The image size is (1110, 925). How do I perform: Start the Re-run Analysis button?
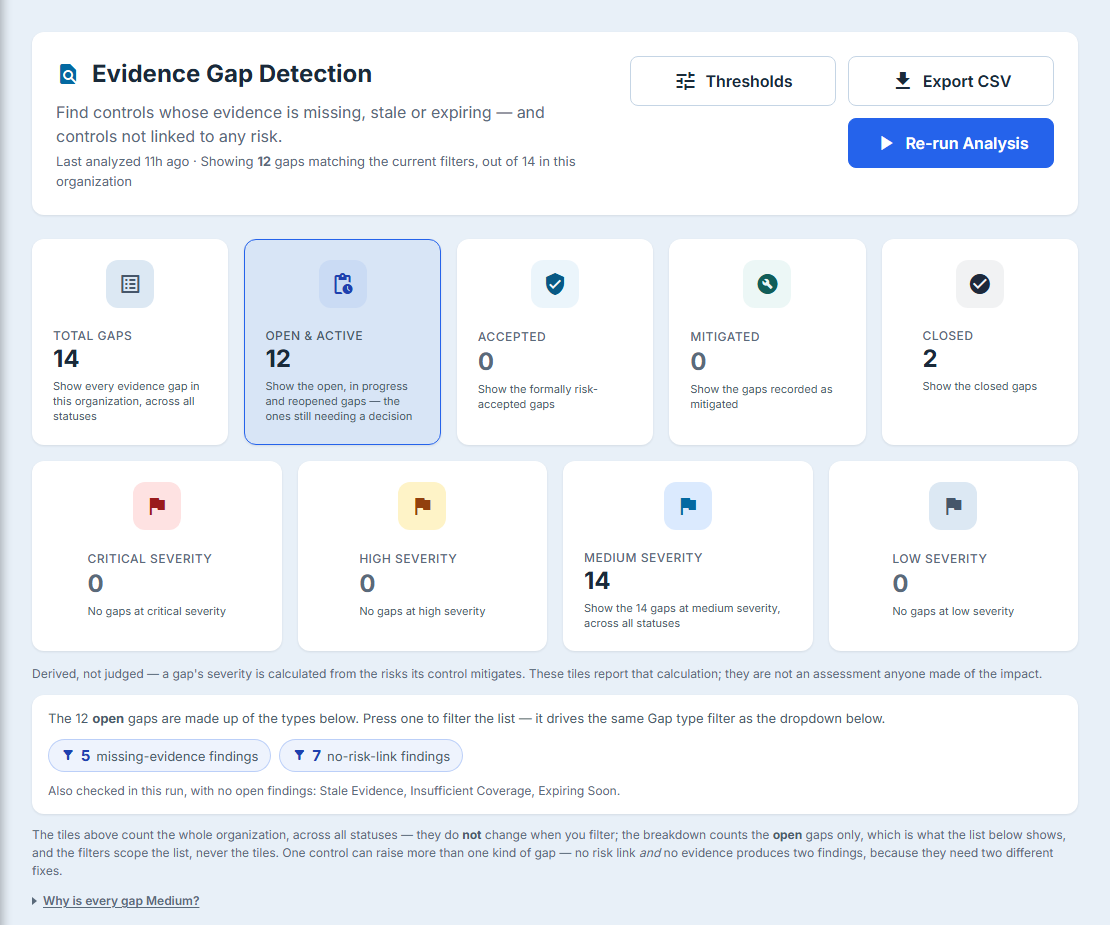pyautogui.click(x=951, y=143)
